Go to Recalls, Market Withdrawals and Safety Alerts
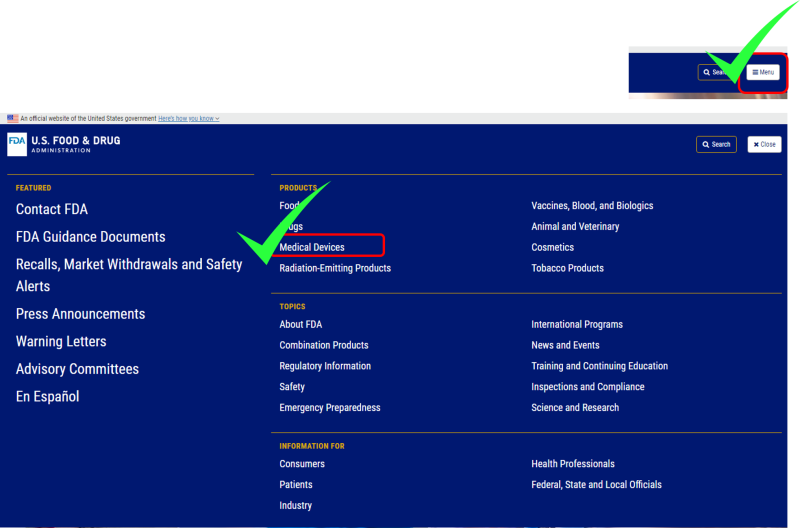 (x=129, y=275)
